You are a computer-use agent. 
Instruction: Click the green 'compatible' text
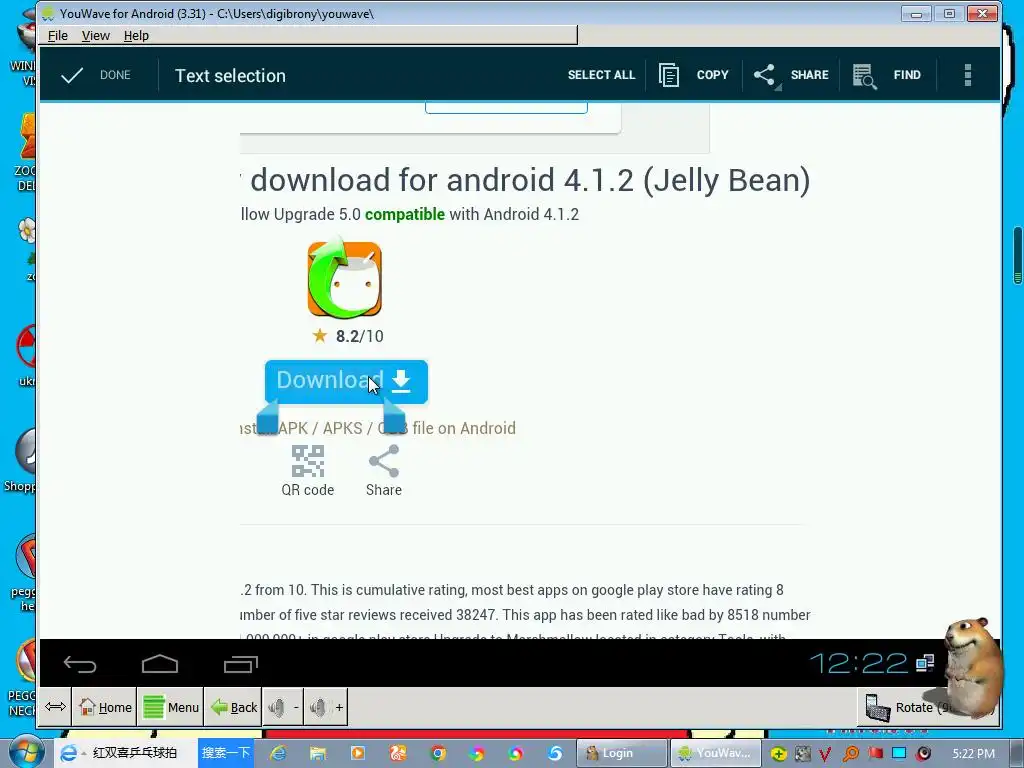pyautogui.click(x=405, y=214)
